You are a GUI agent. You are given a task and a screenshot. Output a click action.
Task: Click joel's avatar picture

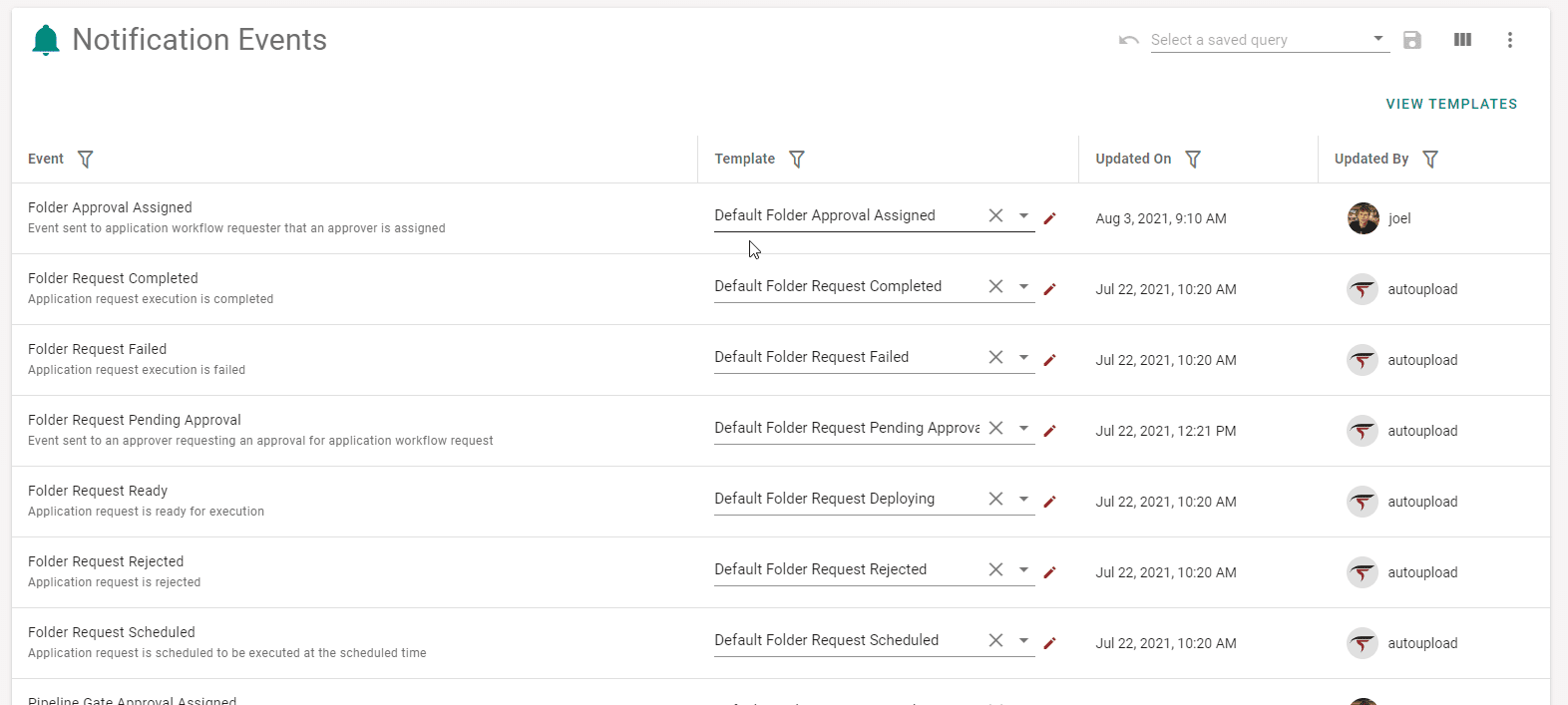1363,218
